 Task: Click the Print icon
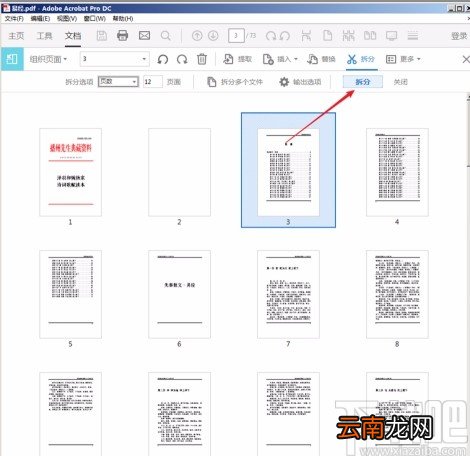click(x=123, y=35)
